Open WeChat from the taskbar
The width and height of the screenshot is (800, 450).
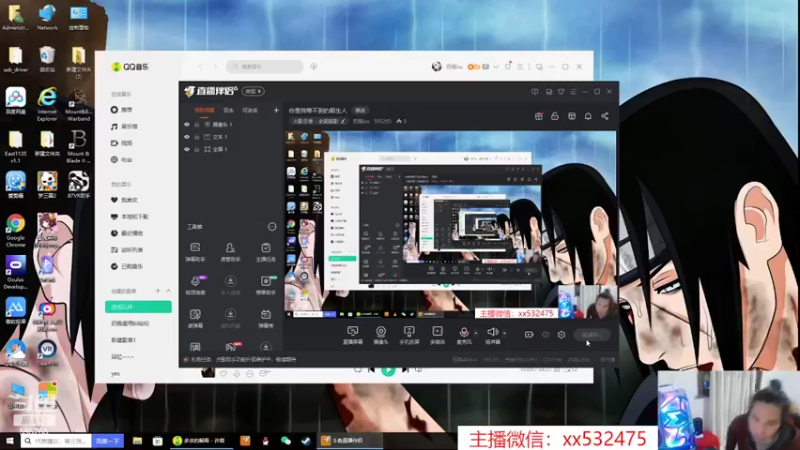pos(285,440)
